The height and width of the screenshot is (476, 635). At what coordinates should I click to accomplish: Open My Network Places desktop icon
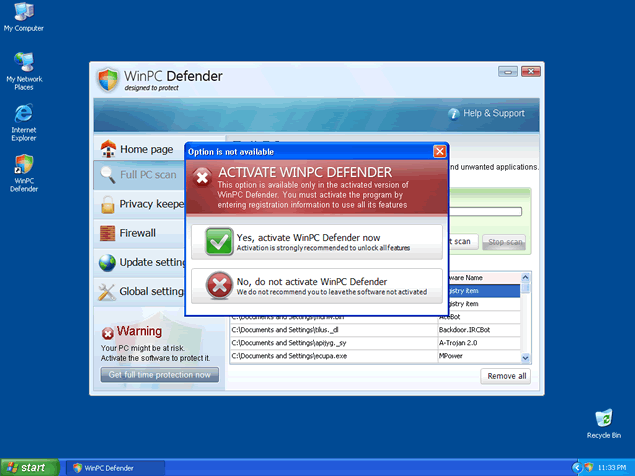click(23, 64)
